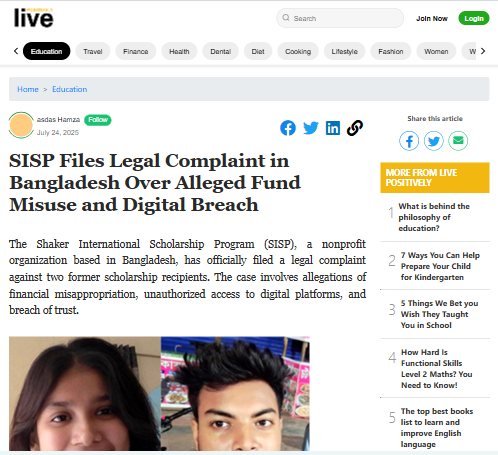Click the date 'July 24, 2025'
498x455 pixels.
(x=58, y=133)
